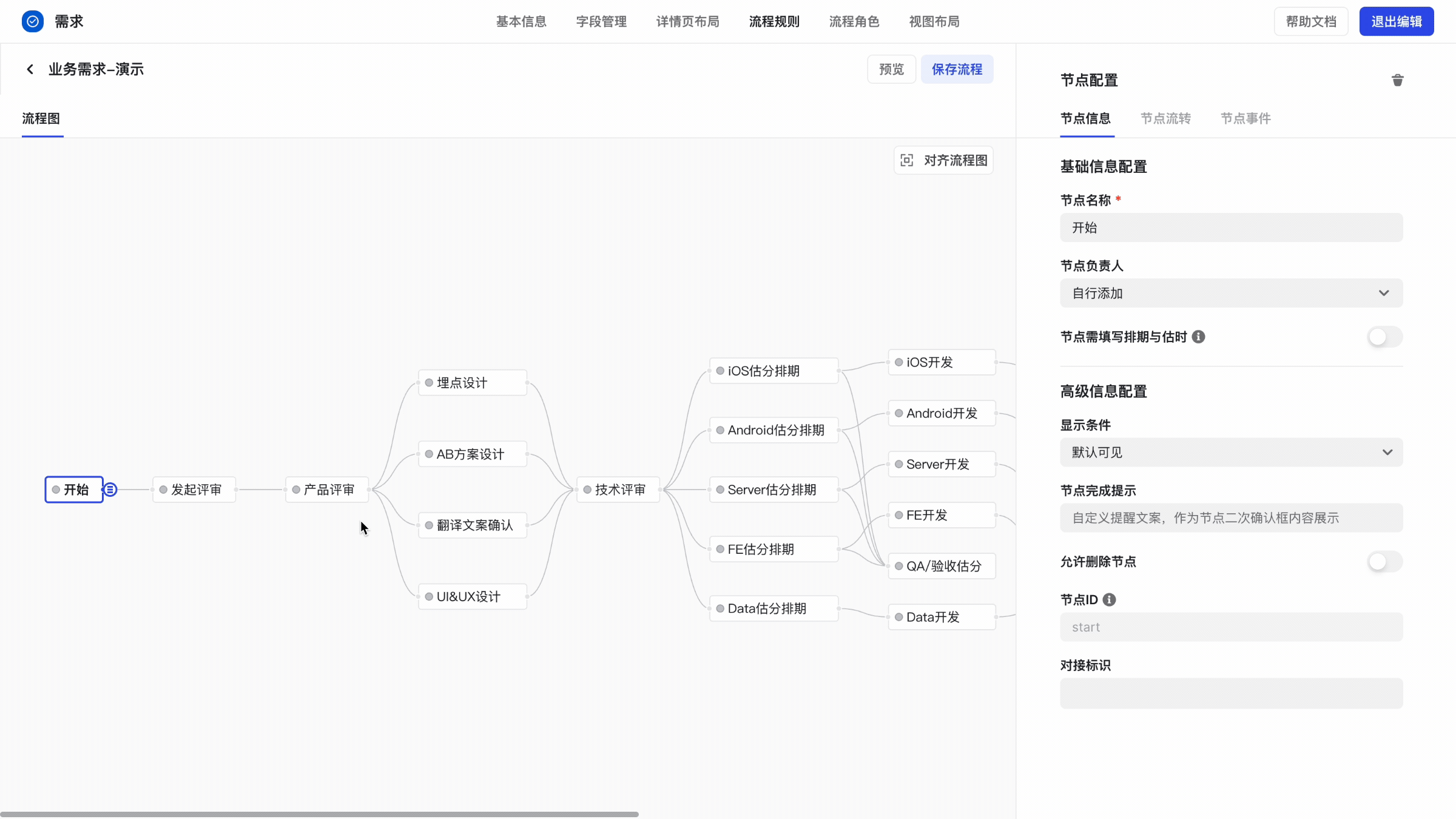Screen dimensions: 1456x819
Task: Click the 退出编辑 button
Action: point(1397,22)
